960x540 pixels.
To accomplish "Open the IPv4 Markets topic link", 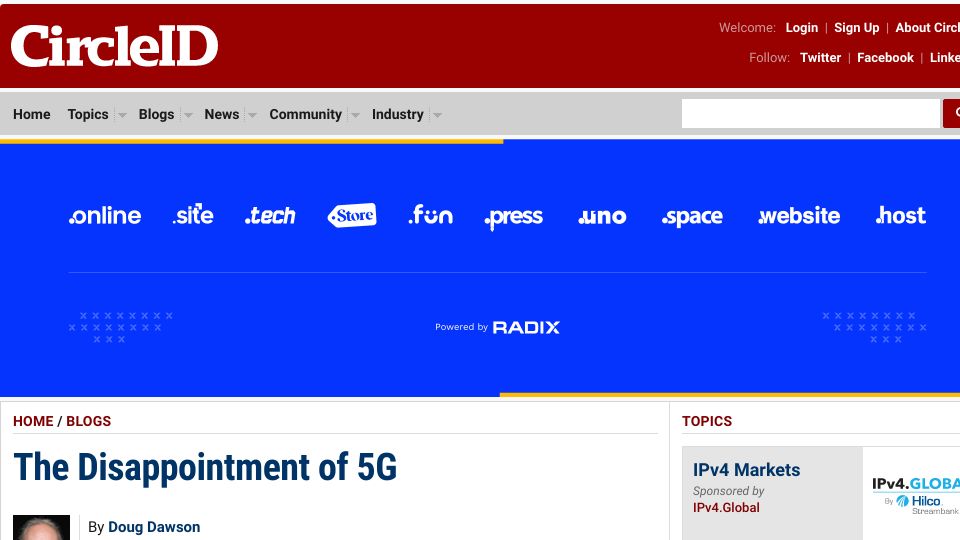I will coord(746,470).
